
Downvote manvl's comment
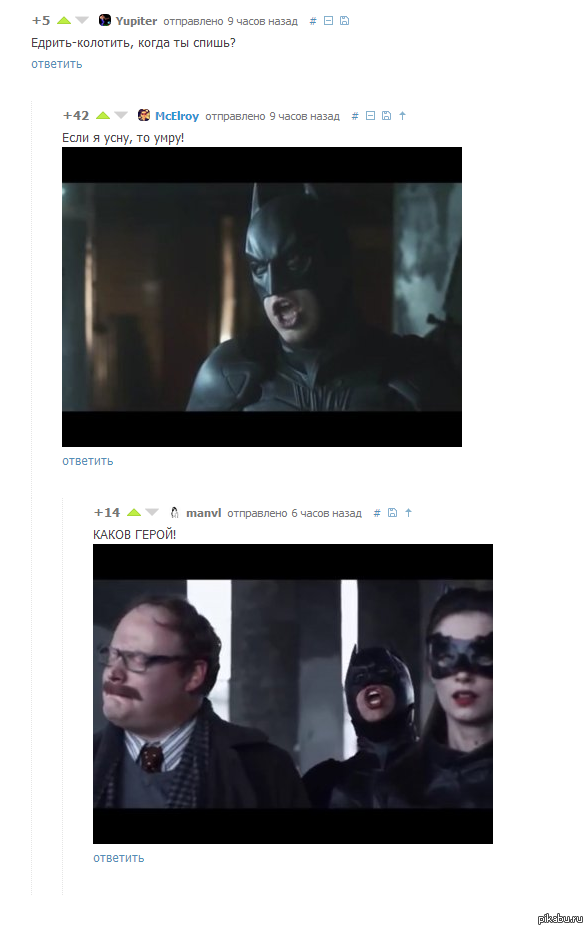coord(152,512)
